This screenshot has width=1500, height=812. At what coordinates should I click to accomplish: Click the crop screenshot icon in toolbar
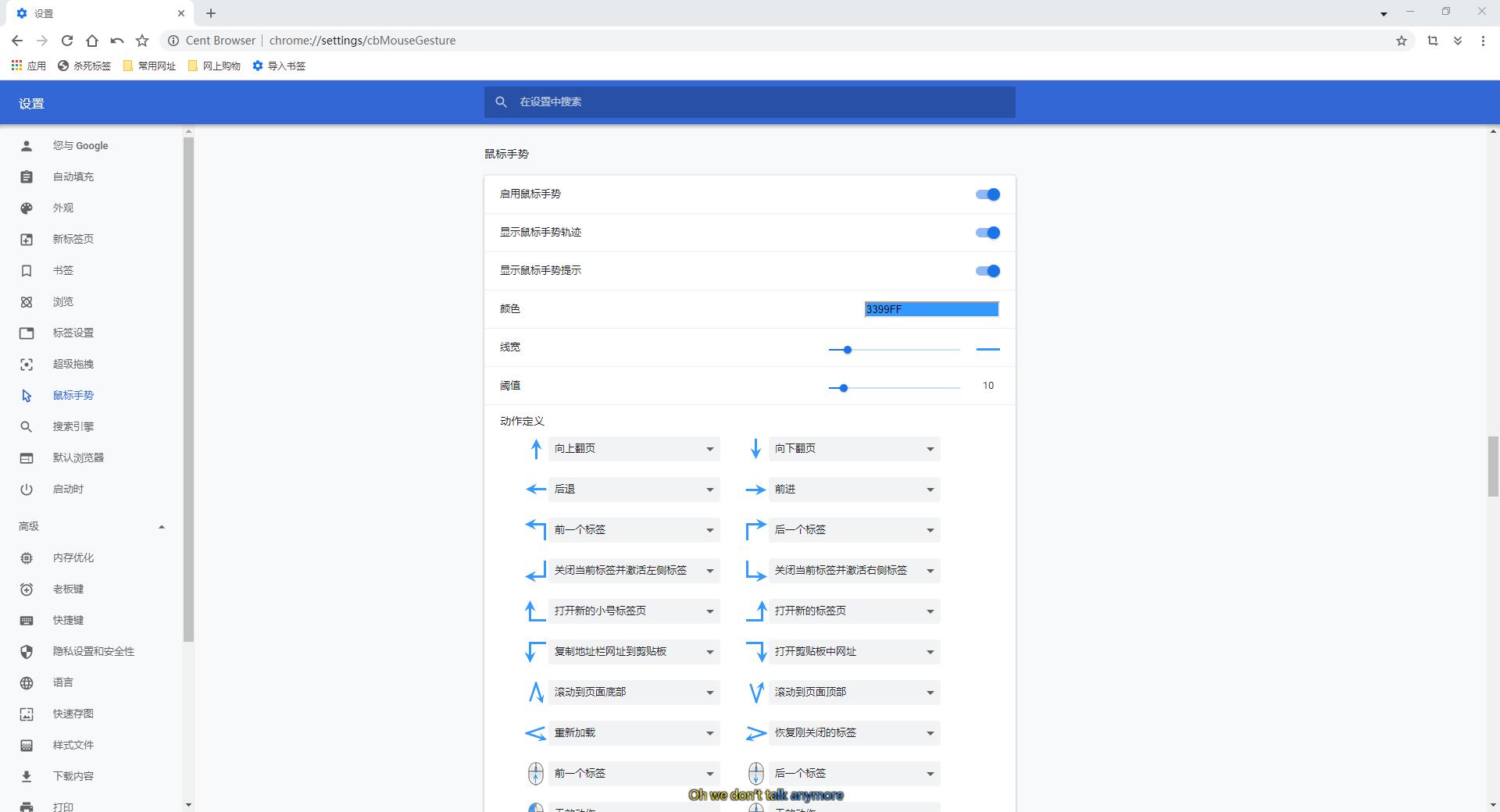point(1433,41)
